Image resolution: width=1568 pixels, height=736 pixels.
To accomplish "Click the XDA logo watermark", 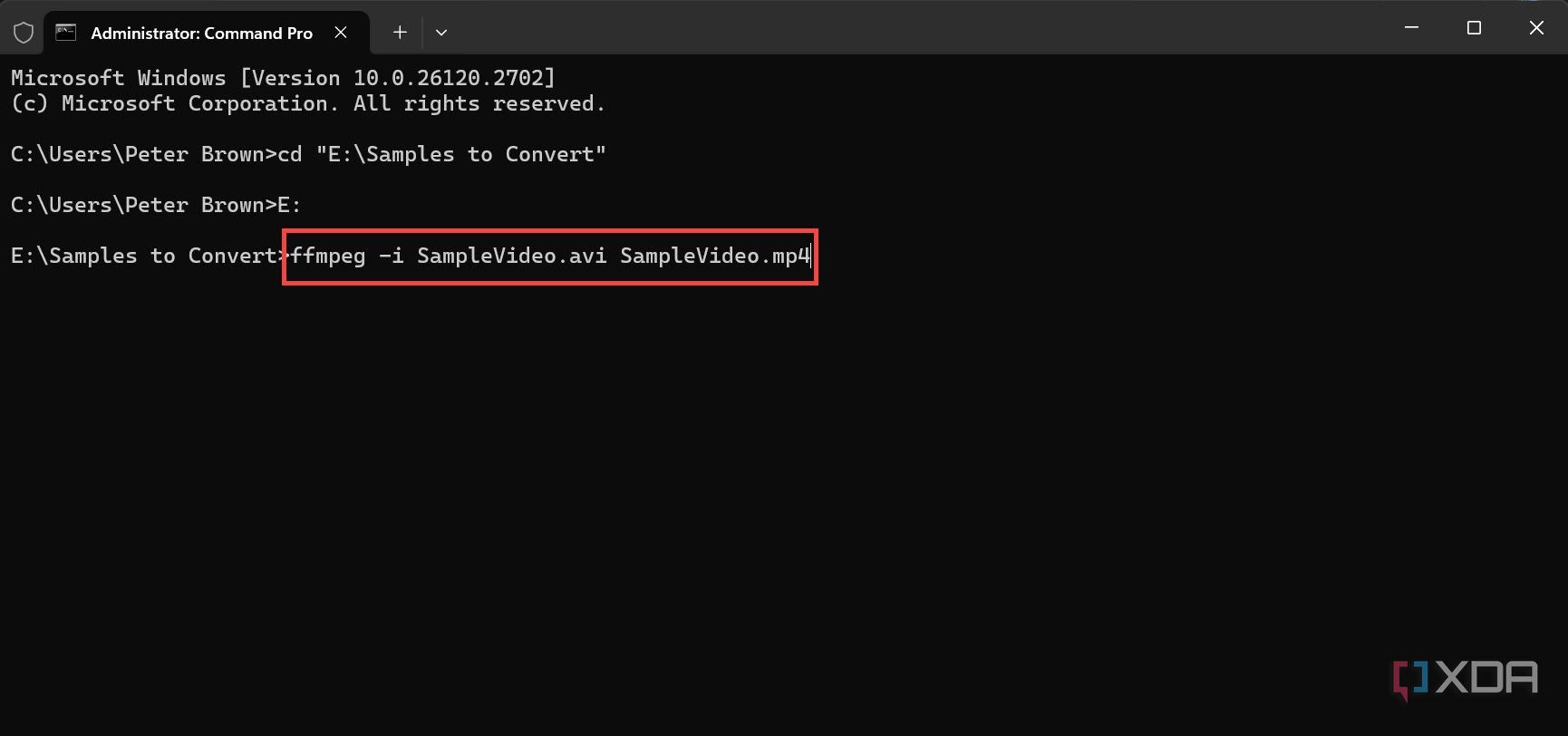I will (x=1466, y=679).
